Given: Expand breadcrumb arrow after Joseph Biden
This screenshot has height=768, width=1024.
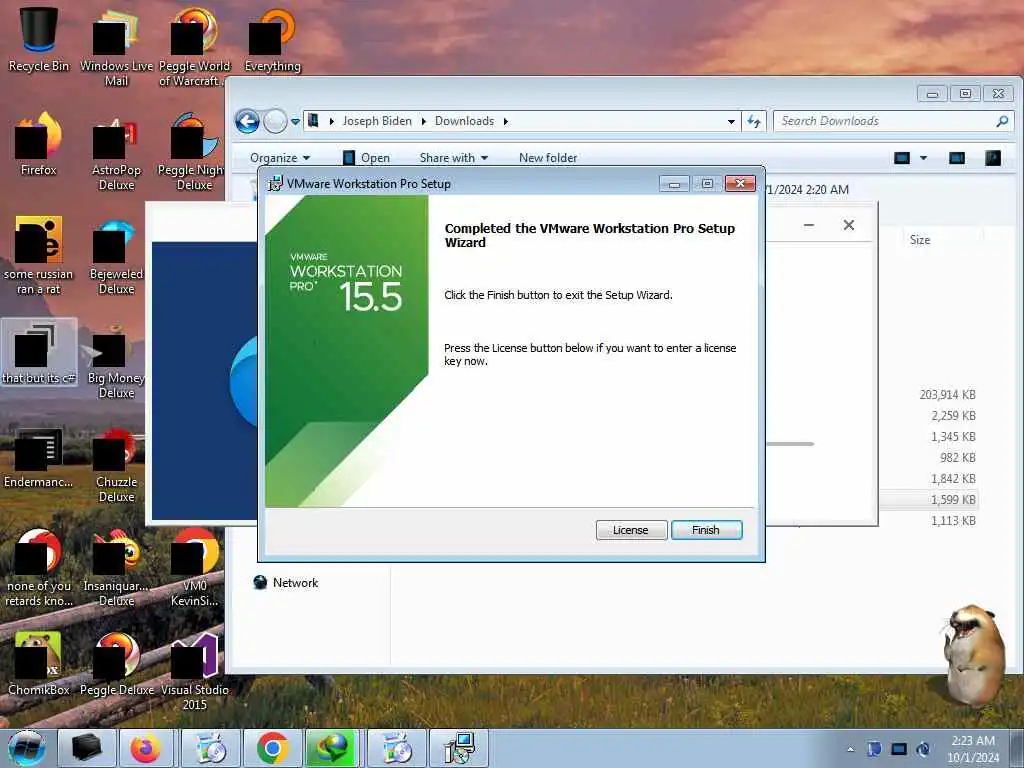Looking at the screenshot, I should pos(424,121).
